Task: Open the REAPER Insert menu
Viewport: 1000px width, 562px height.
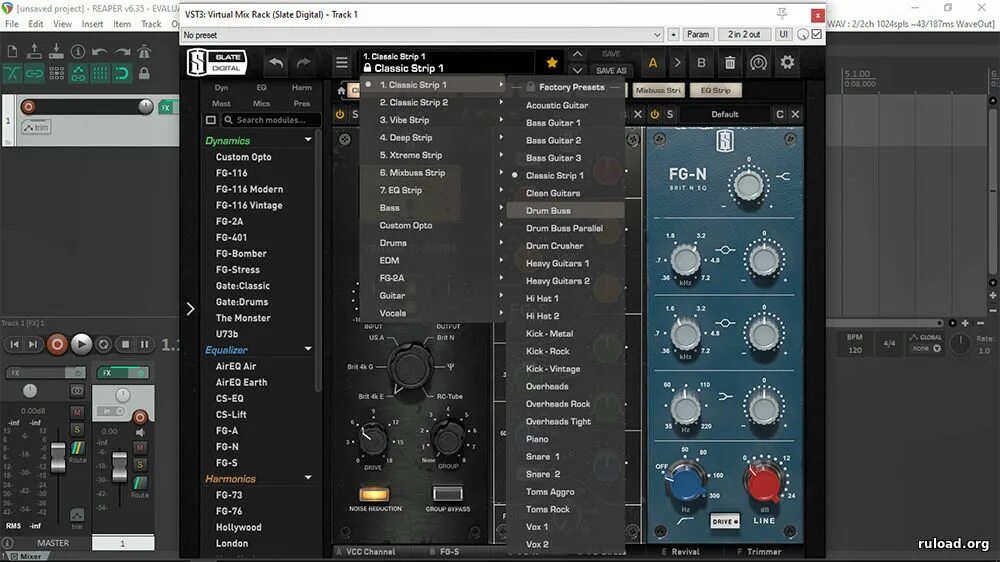Action: tap(92, 24)
